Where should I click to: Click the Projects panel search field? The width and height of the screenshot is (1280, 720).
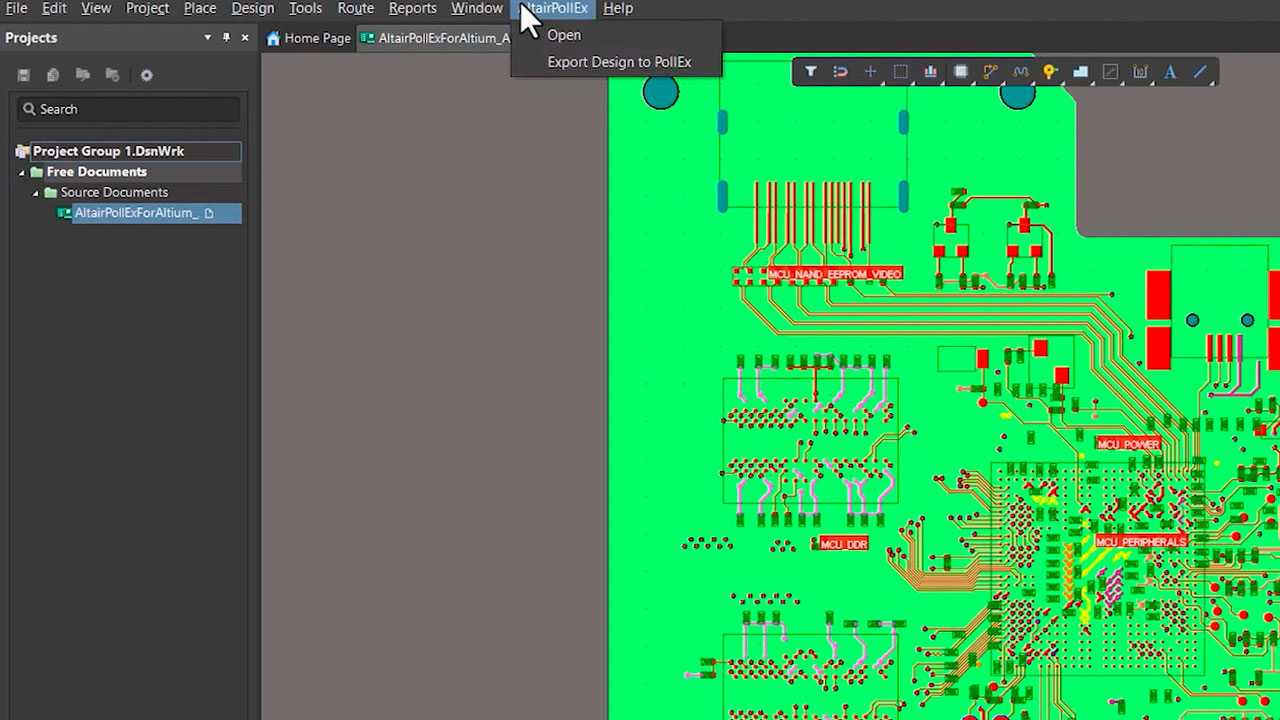pos(130,109)
